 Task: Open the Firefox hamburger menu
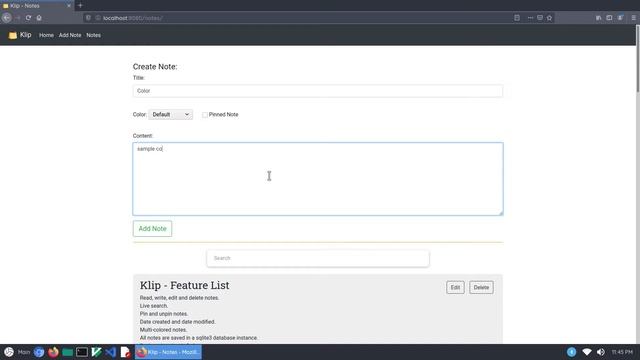[x=633, y=18]
